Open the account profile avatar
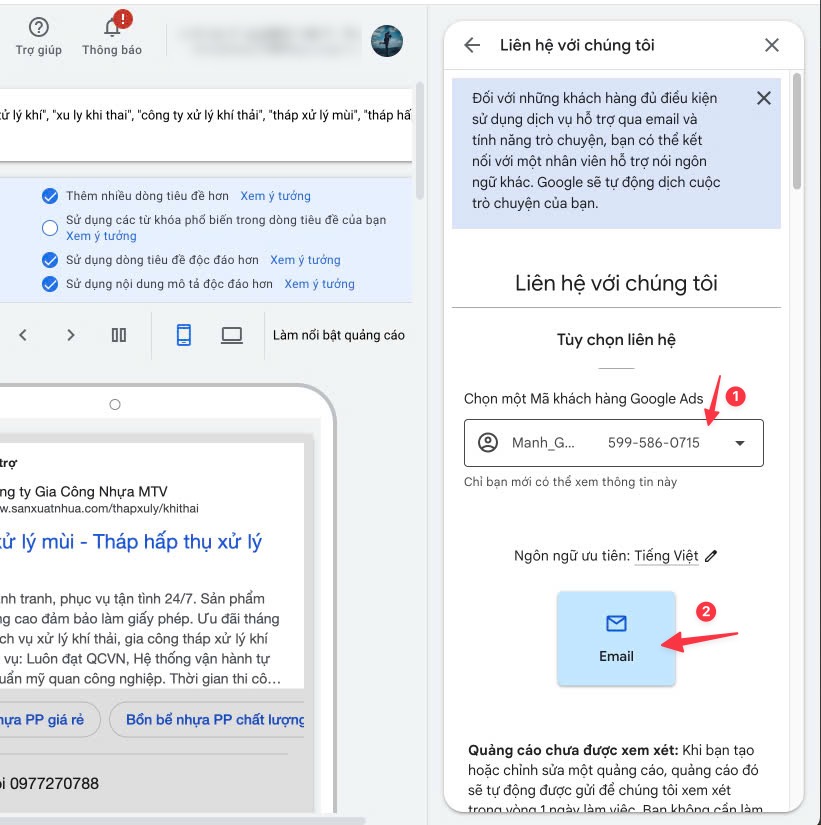 click(x=387, y=41)
